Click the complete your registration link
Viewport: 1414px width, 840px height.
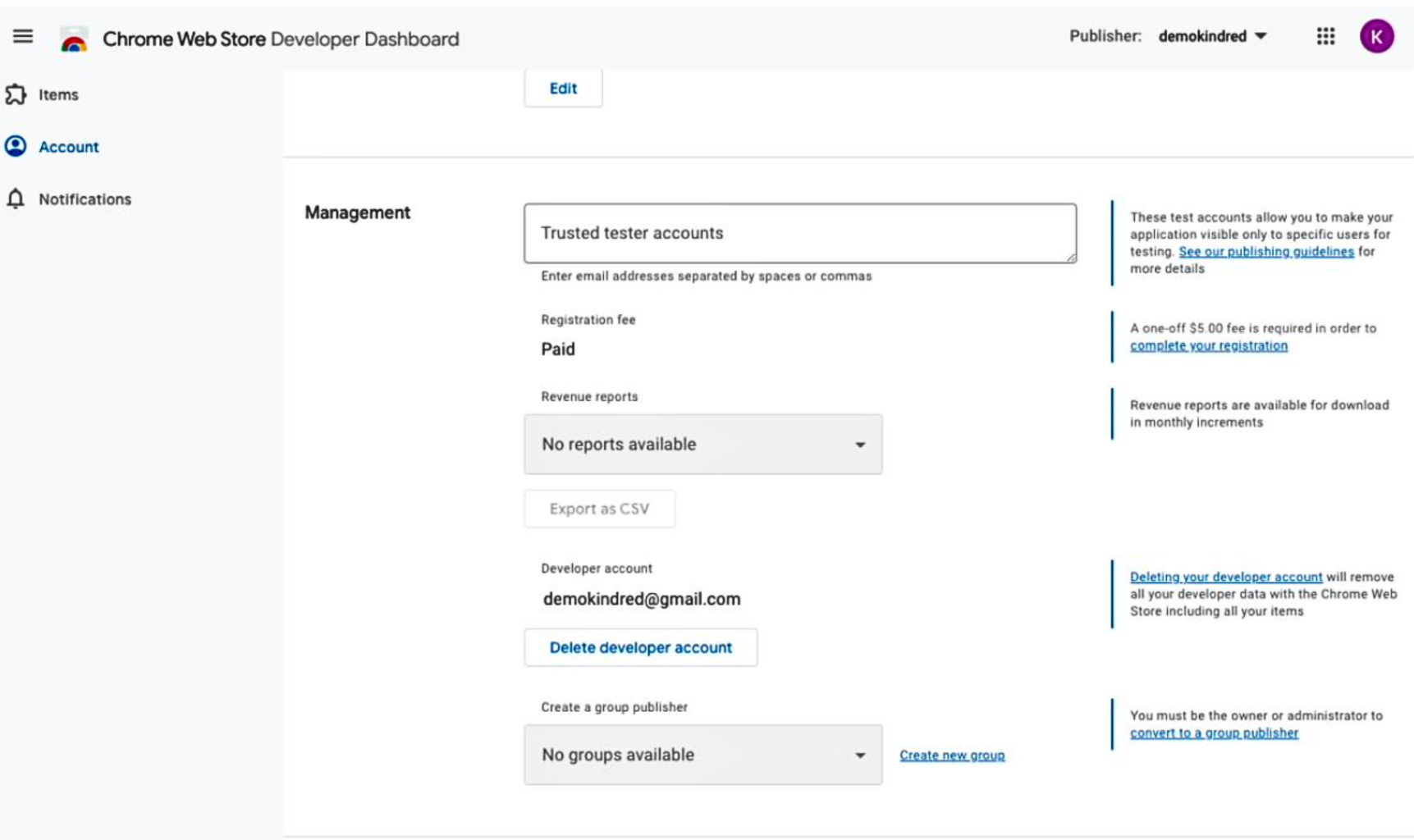click(1208, 346)
